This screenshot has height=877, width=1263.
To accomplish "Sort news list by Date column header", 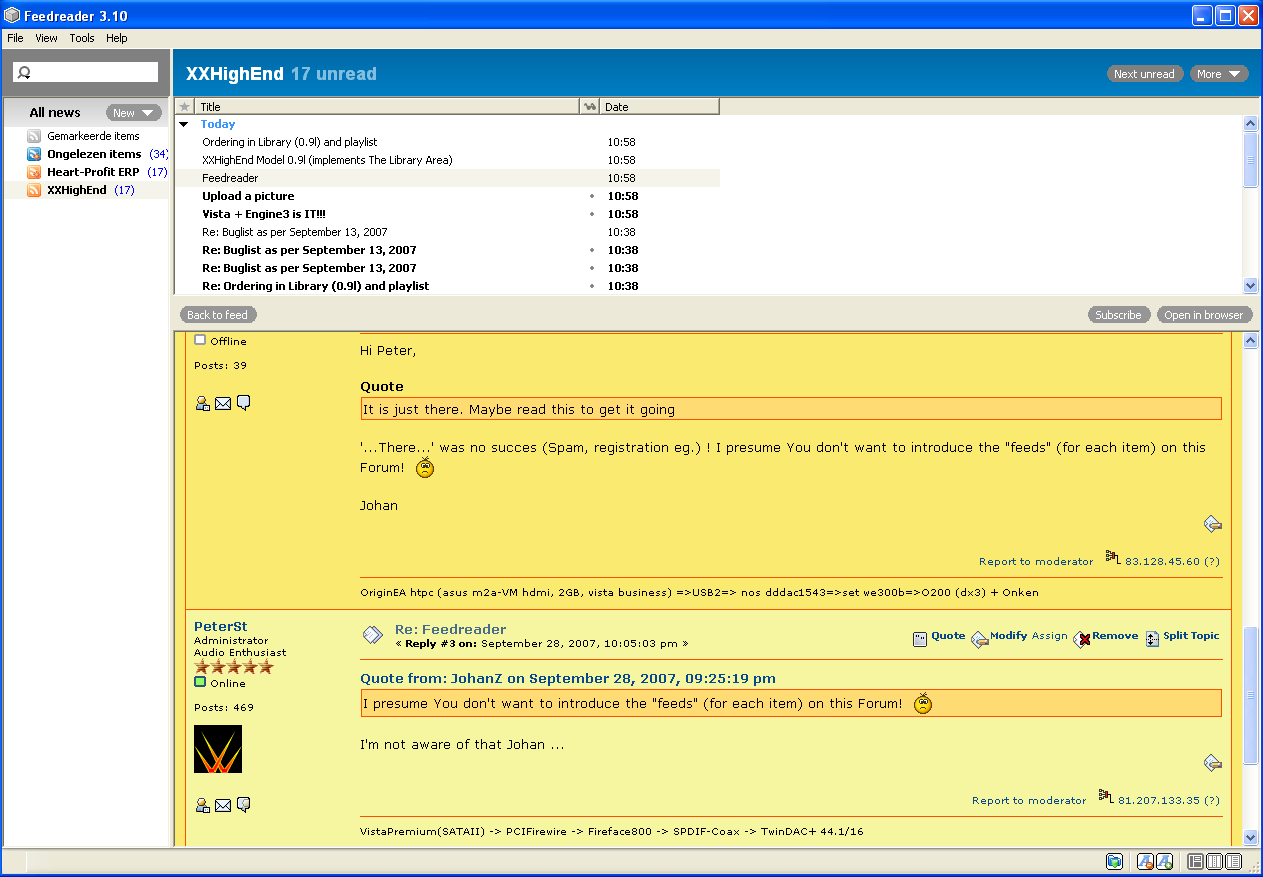I will click(x=660, y=107).
